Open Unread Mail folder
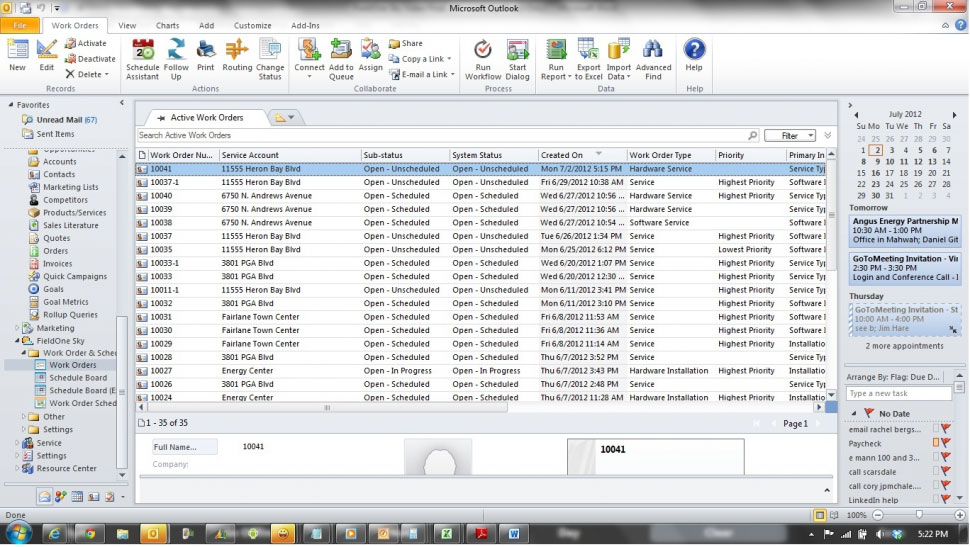The width and height of the screenshot is (970, 547). point(60,119)
